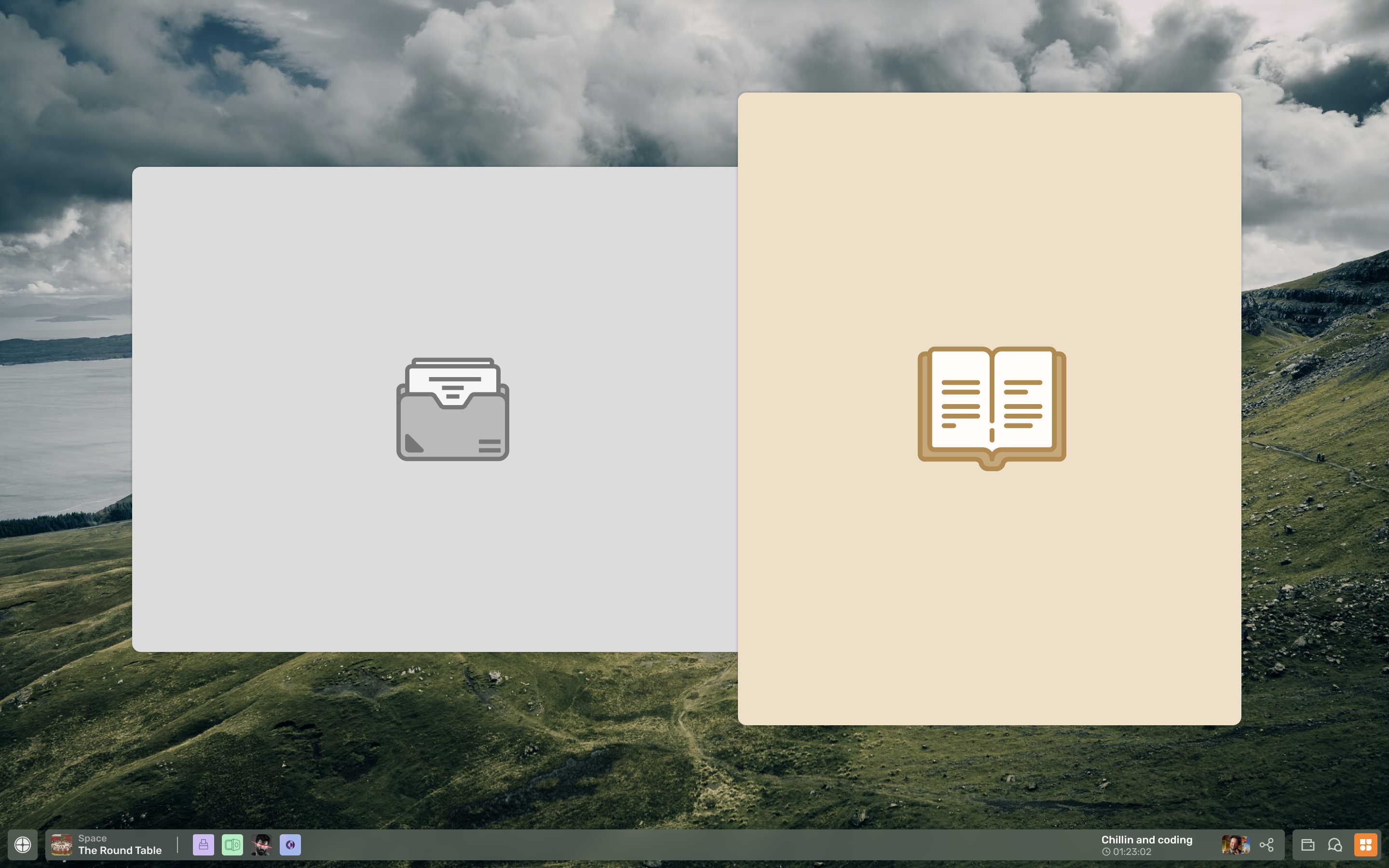Open the participants avatar stack

coord(1235,844)
